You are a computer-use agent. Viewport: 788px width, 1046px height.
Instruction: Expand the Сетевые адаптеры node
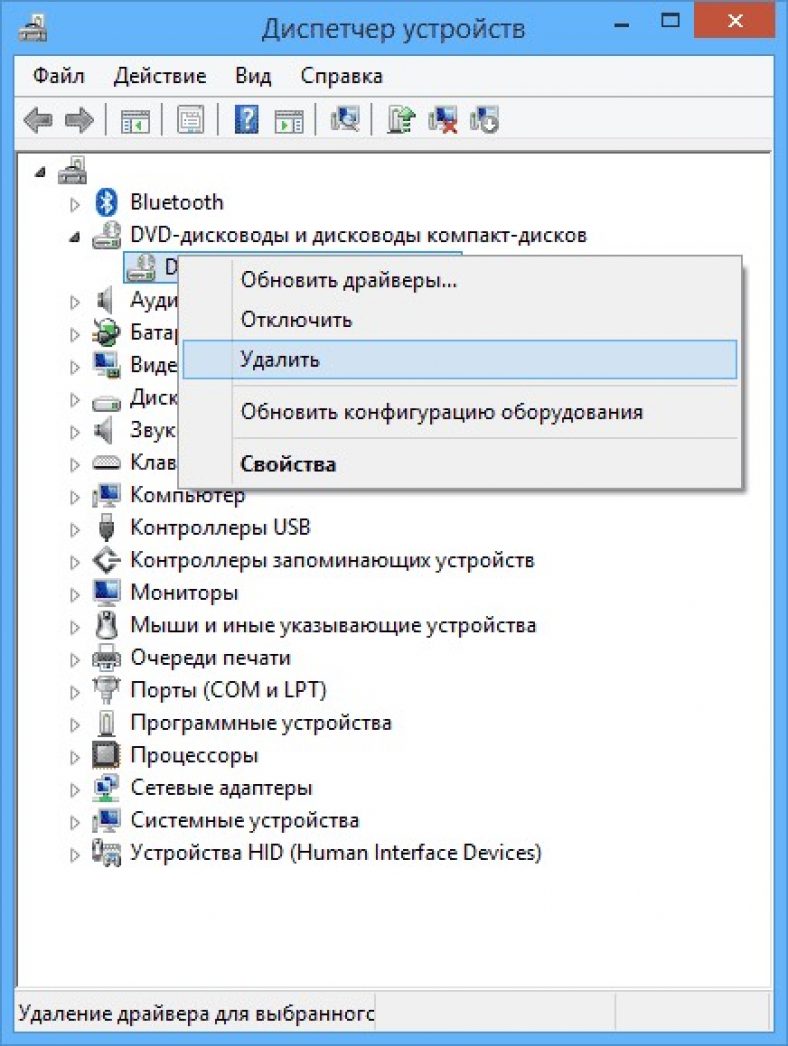(x=75, y=789)
